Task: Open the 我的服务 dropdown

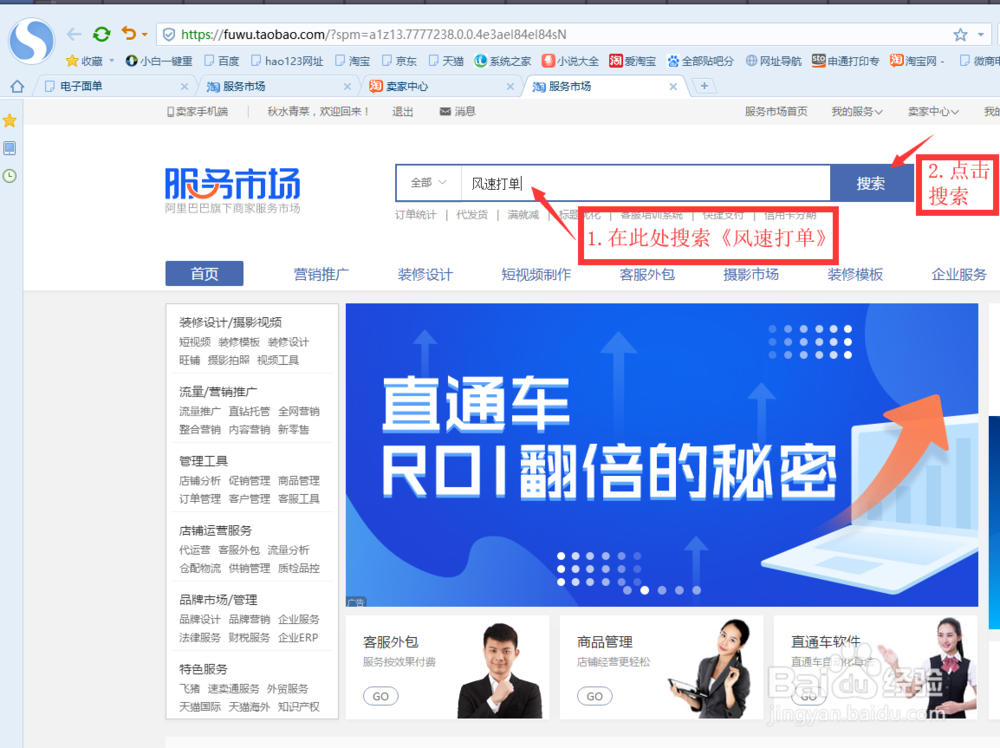Action: tap(855, 111)
